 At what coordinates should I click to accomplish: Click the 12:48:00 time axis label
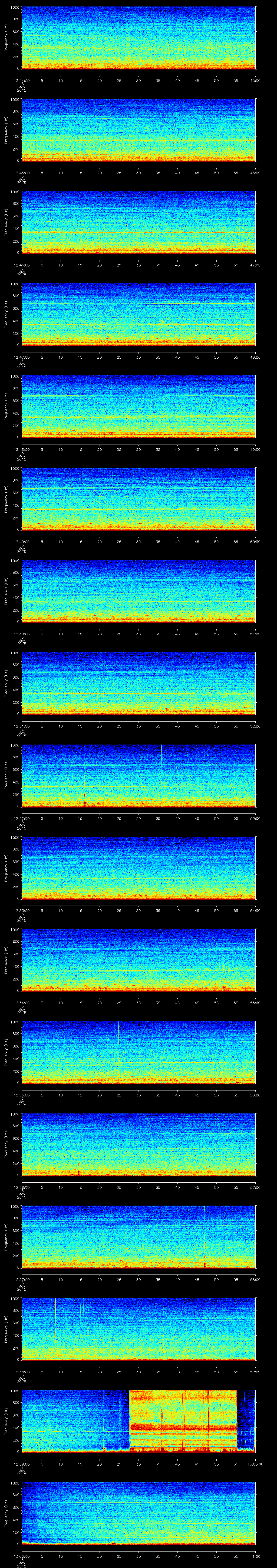point(21,449)
